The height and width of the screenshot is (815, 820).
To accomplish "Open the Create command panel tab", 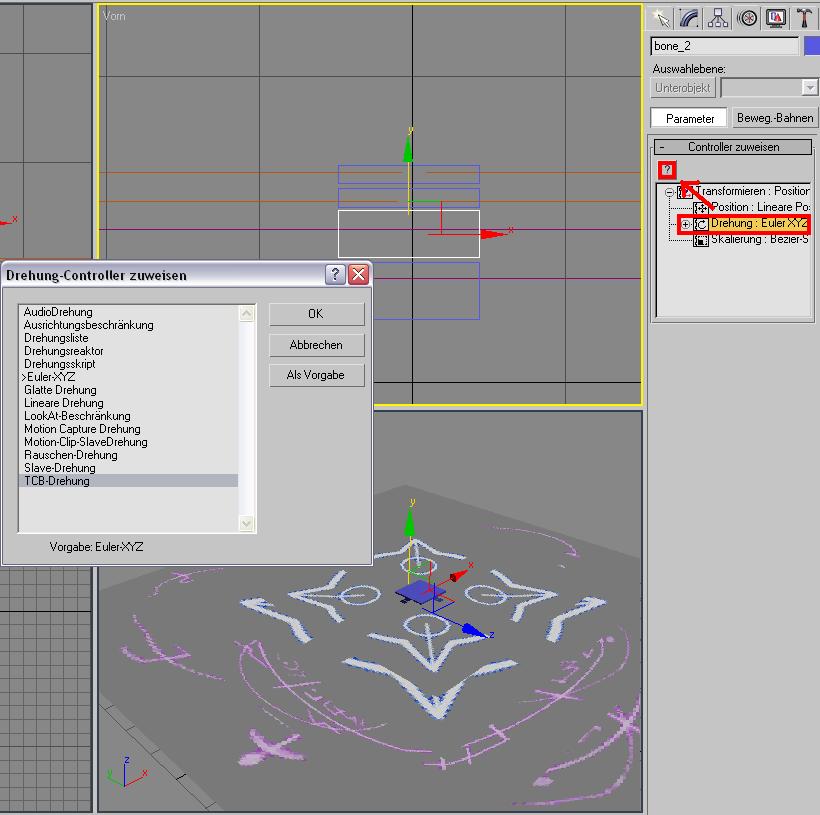I will [661, 19].
